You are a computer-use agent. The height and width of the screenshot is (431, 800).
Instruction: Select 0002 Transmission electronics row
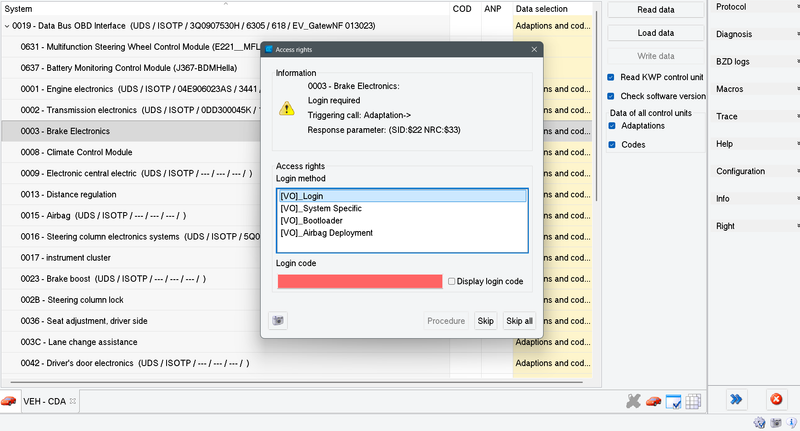point(131,110)
